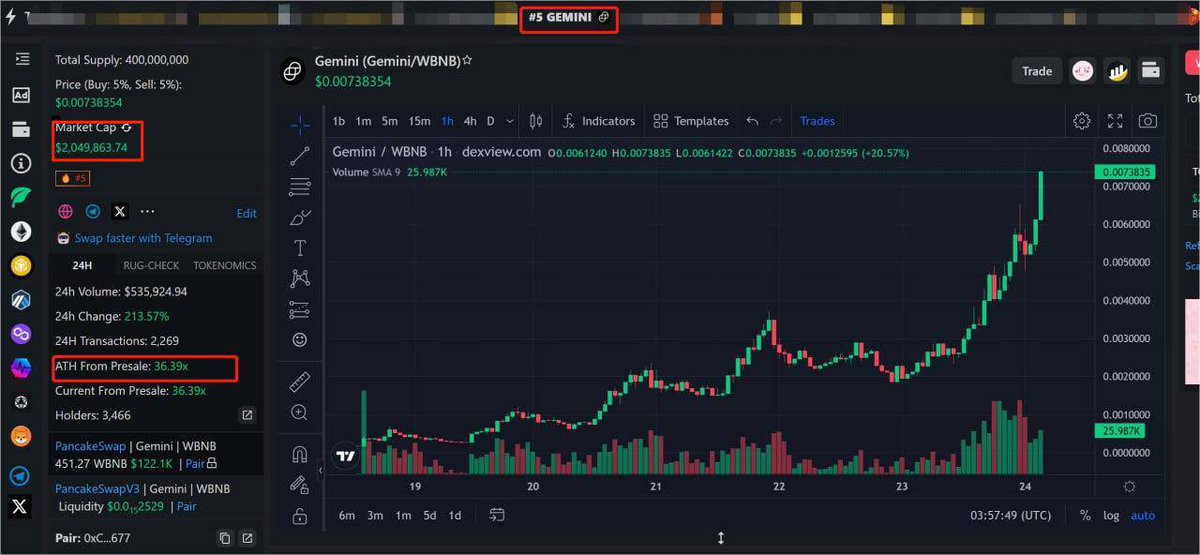The height and width of the screenshot is (555, 1200).
Task: Set the 1h chart interval
Action: pyautogui.click(x=447, y=121)
